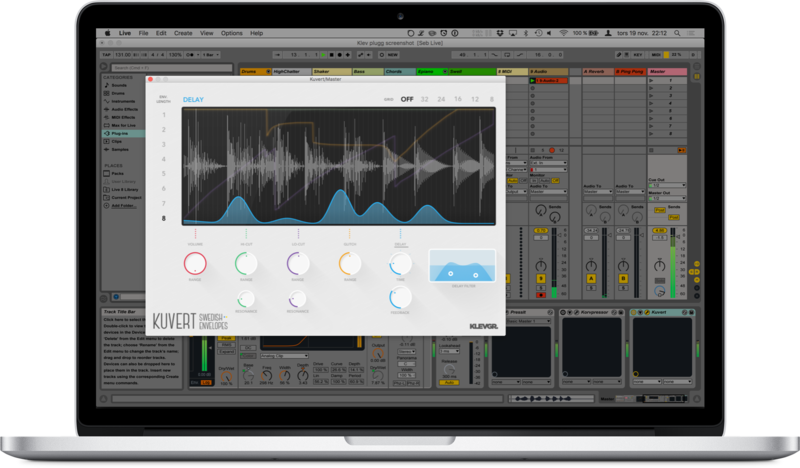Select envelope length 8
The width and height of the screenshot is (800, 468).
click(164, 218)
